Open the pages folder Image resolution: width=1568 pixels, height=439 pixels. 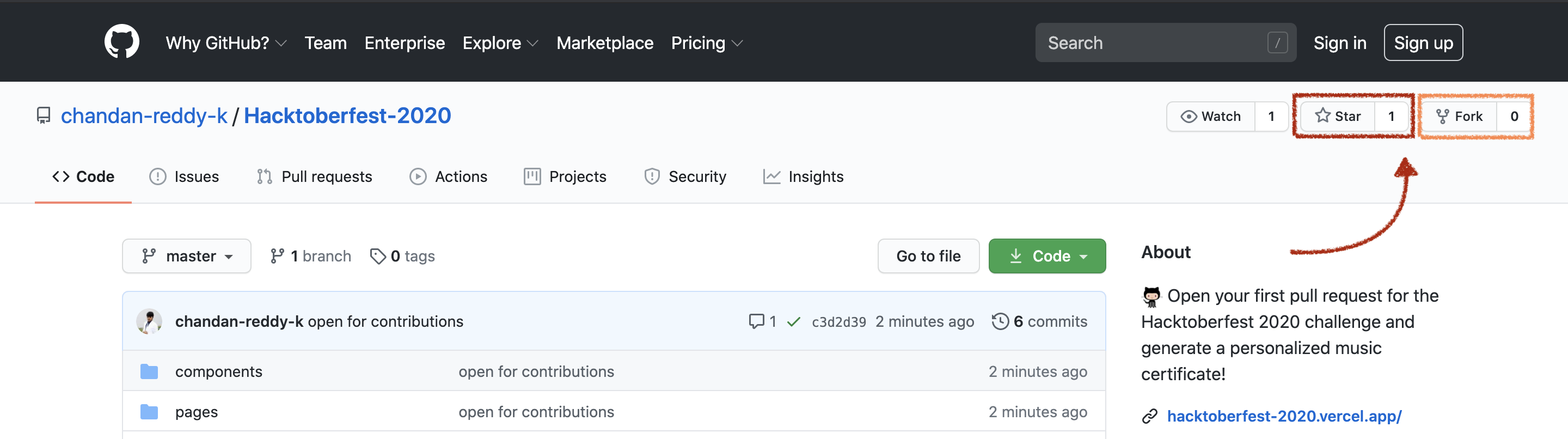click(196, 412)
